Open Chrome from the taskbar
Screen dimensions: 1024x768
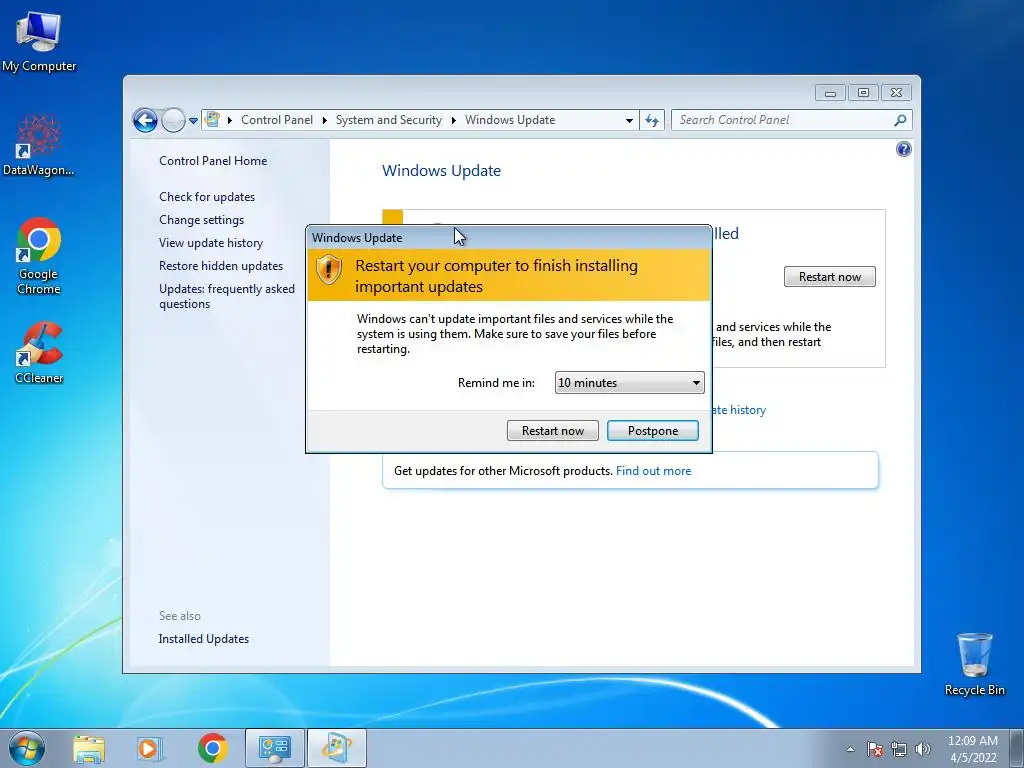(212, 748)
